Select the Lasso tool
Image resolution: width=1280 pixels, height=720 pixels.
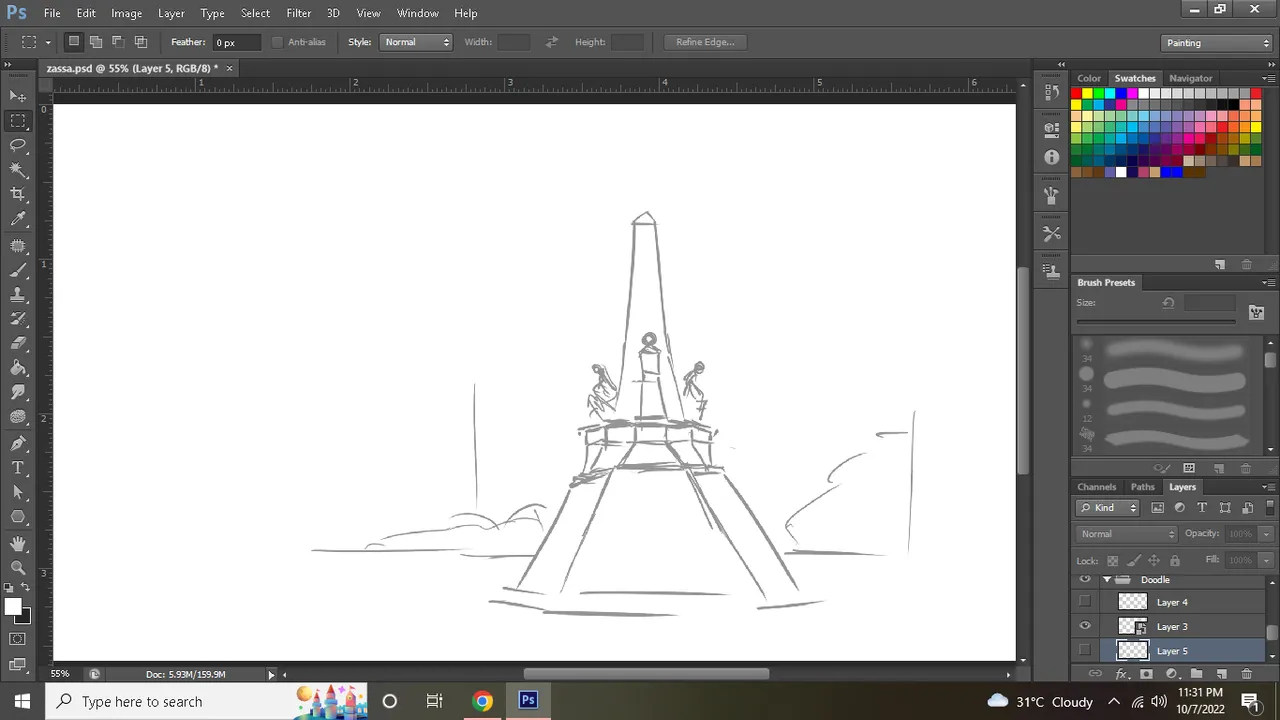[x=18, y=145]
